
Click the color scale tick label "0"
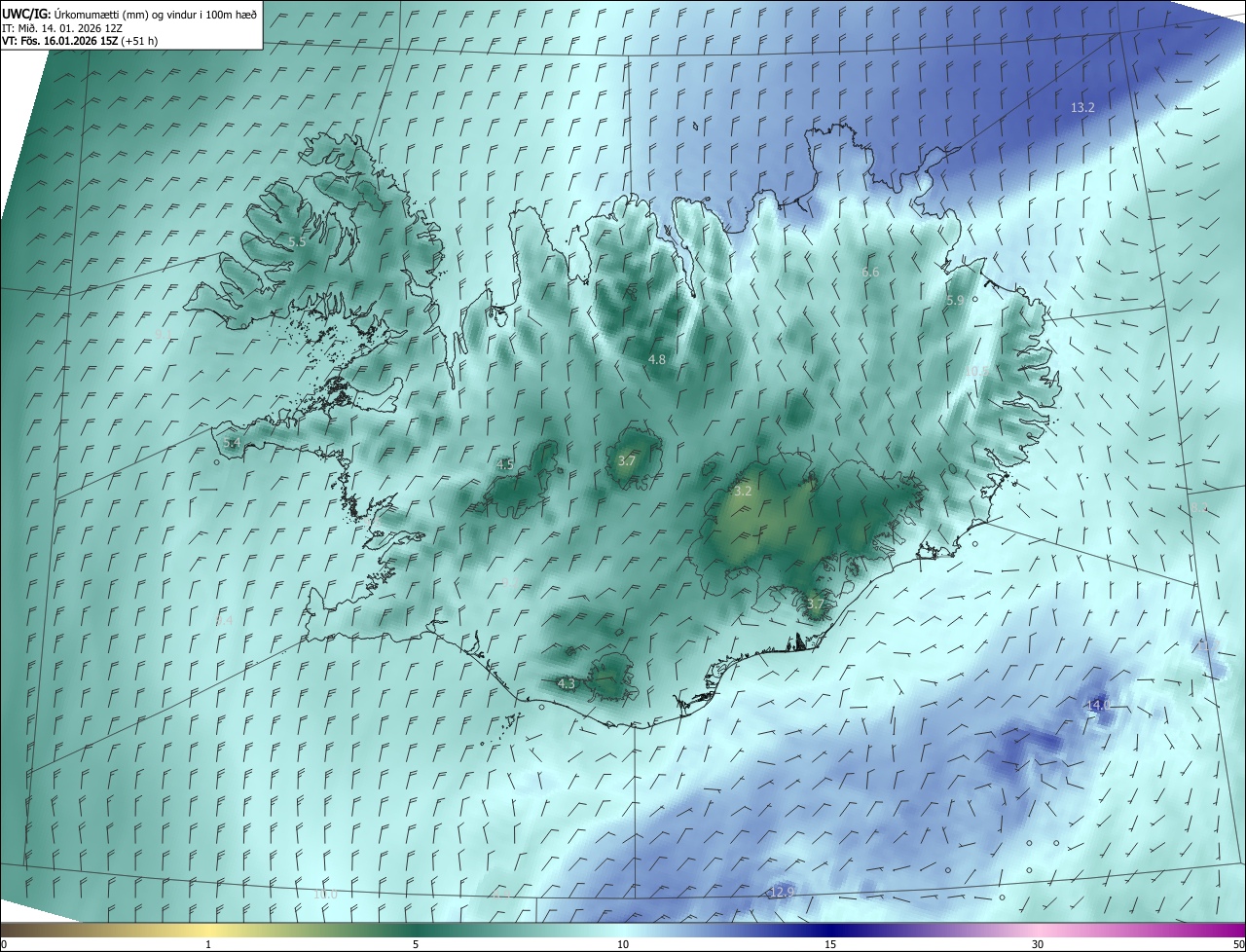tap(4, 944)
